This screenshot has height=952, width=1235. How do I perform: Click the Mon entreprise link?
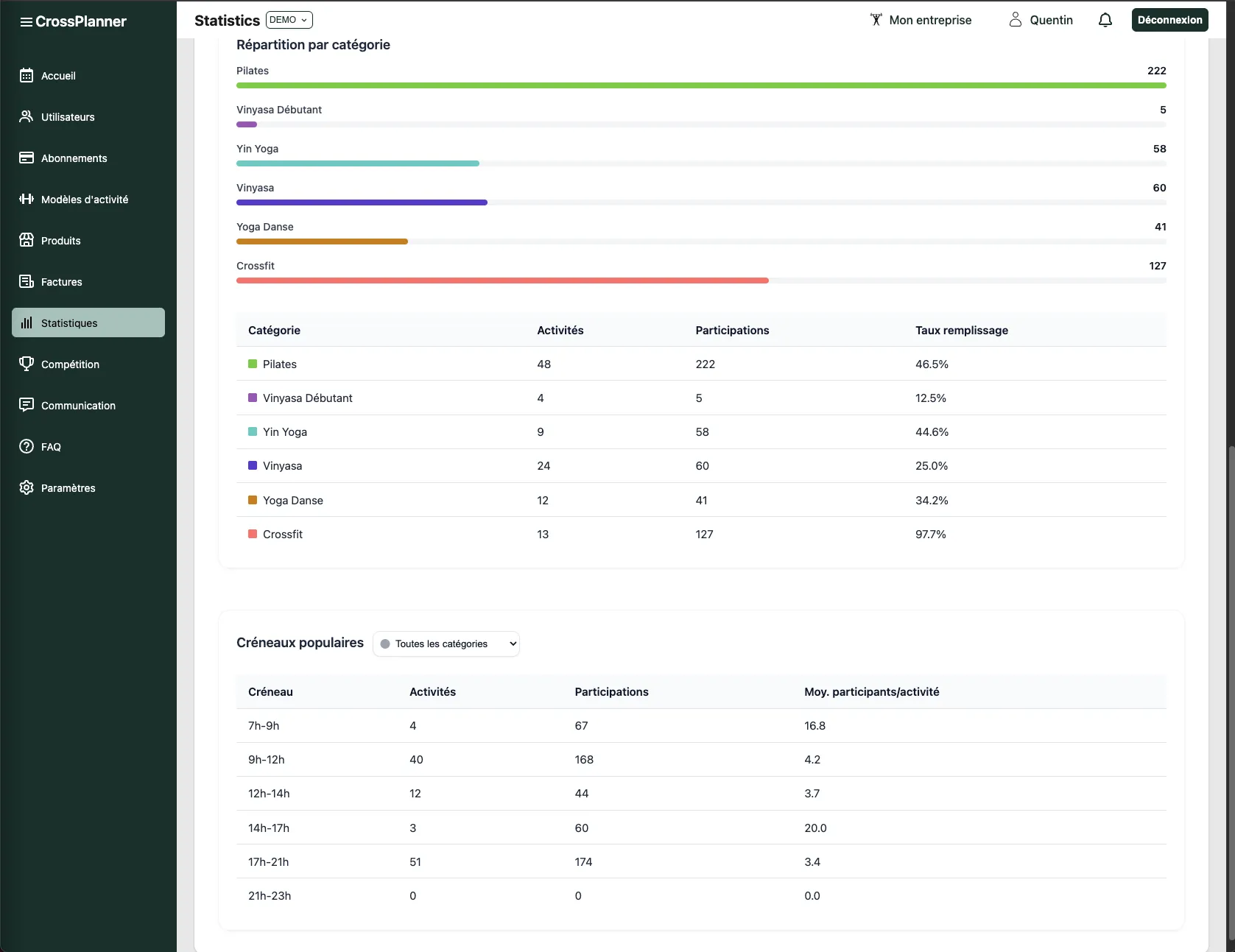click(929, 20)
